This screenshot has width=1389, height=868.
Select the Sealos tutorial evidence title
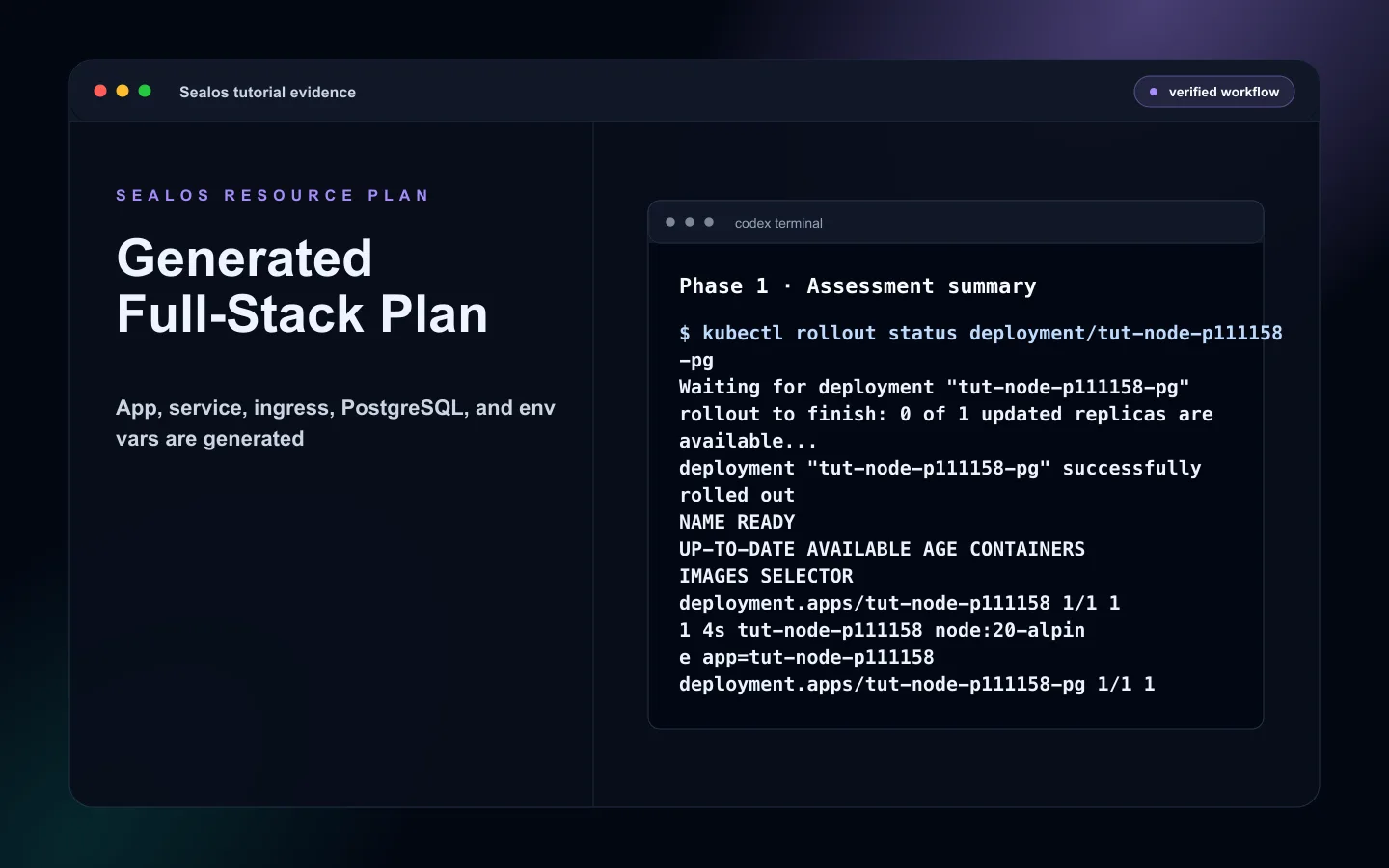[x=267, y=93]
